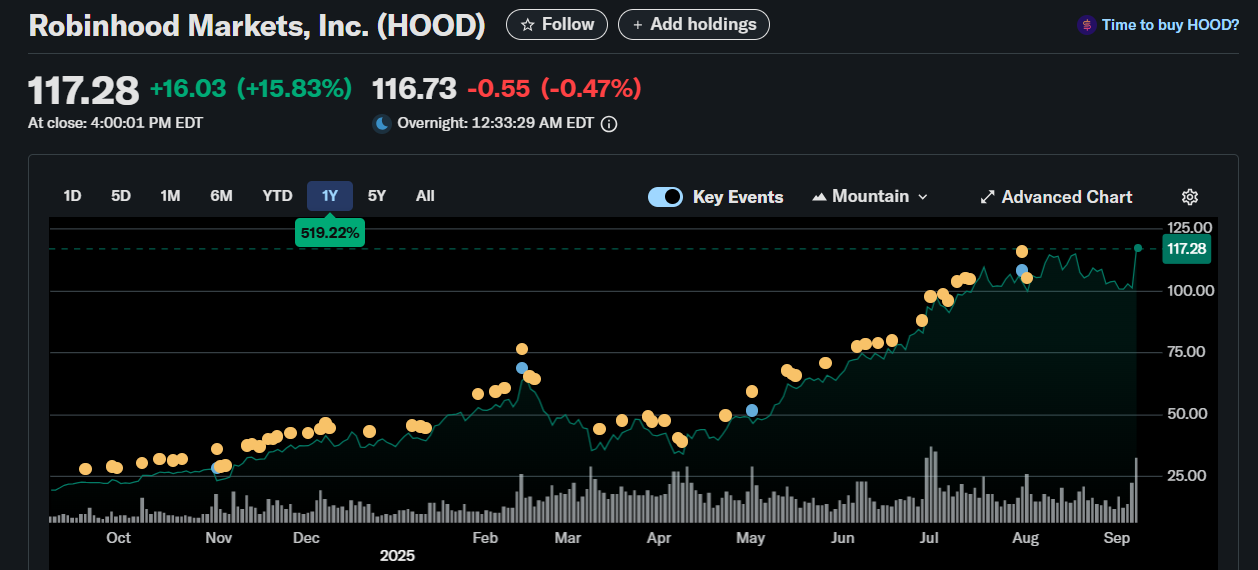Click the 16.03 (+15.83%) daily change text
1258x570 pixels.
251,88
